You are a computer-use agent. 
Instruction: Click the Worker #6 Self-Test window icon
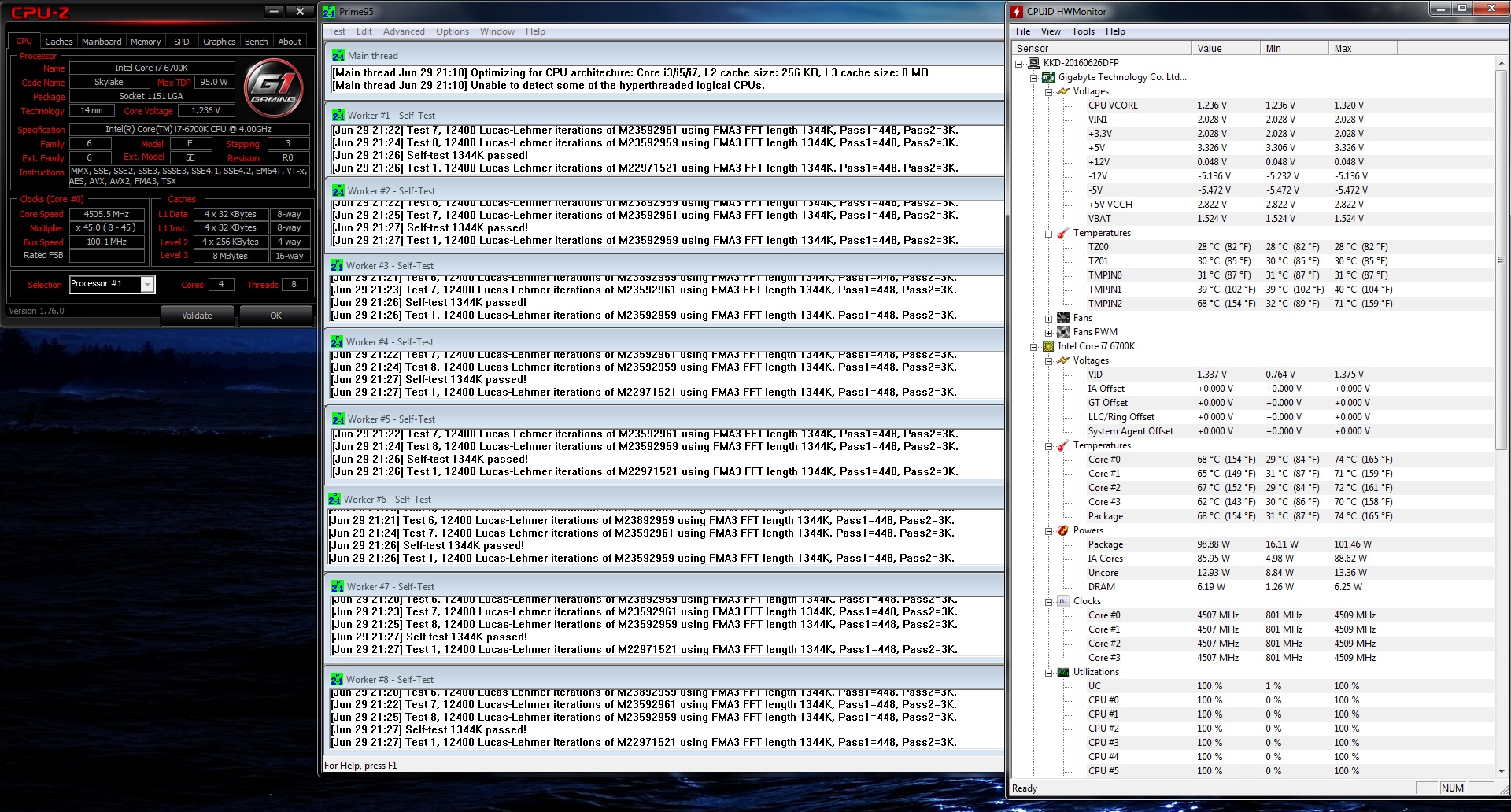tap(334, 500)
